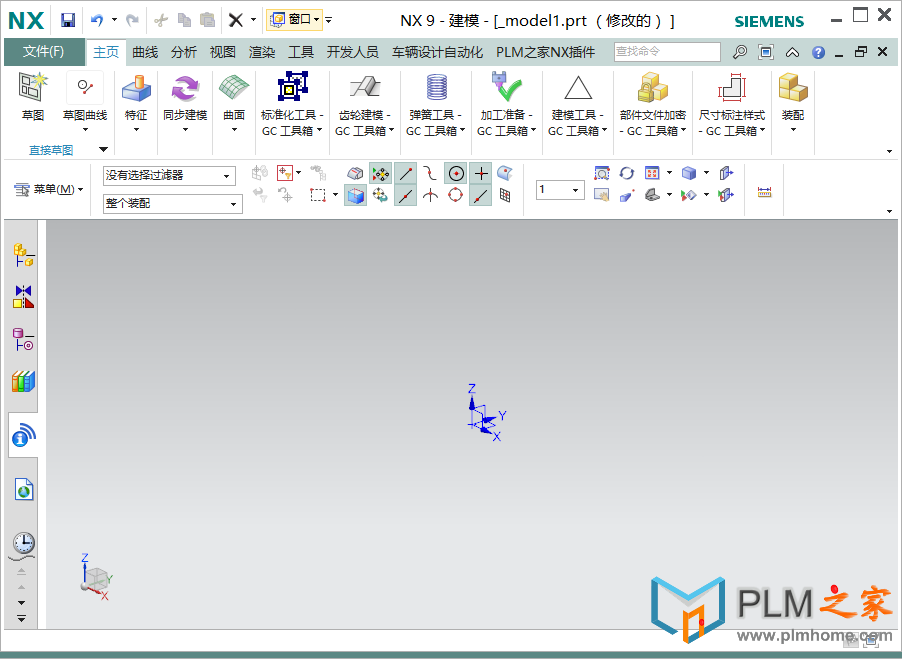Image resolution: width=902 pixels, height=659 pixels.
Task: Toggle the highlighted blue cube selection option
Action: click(356, 196)
